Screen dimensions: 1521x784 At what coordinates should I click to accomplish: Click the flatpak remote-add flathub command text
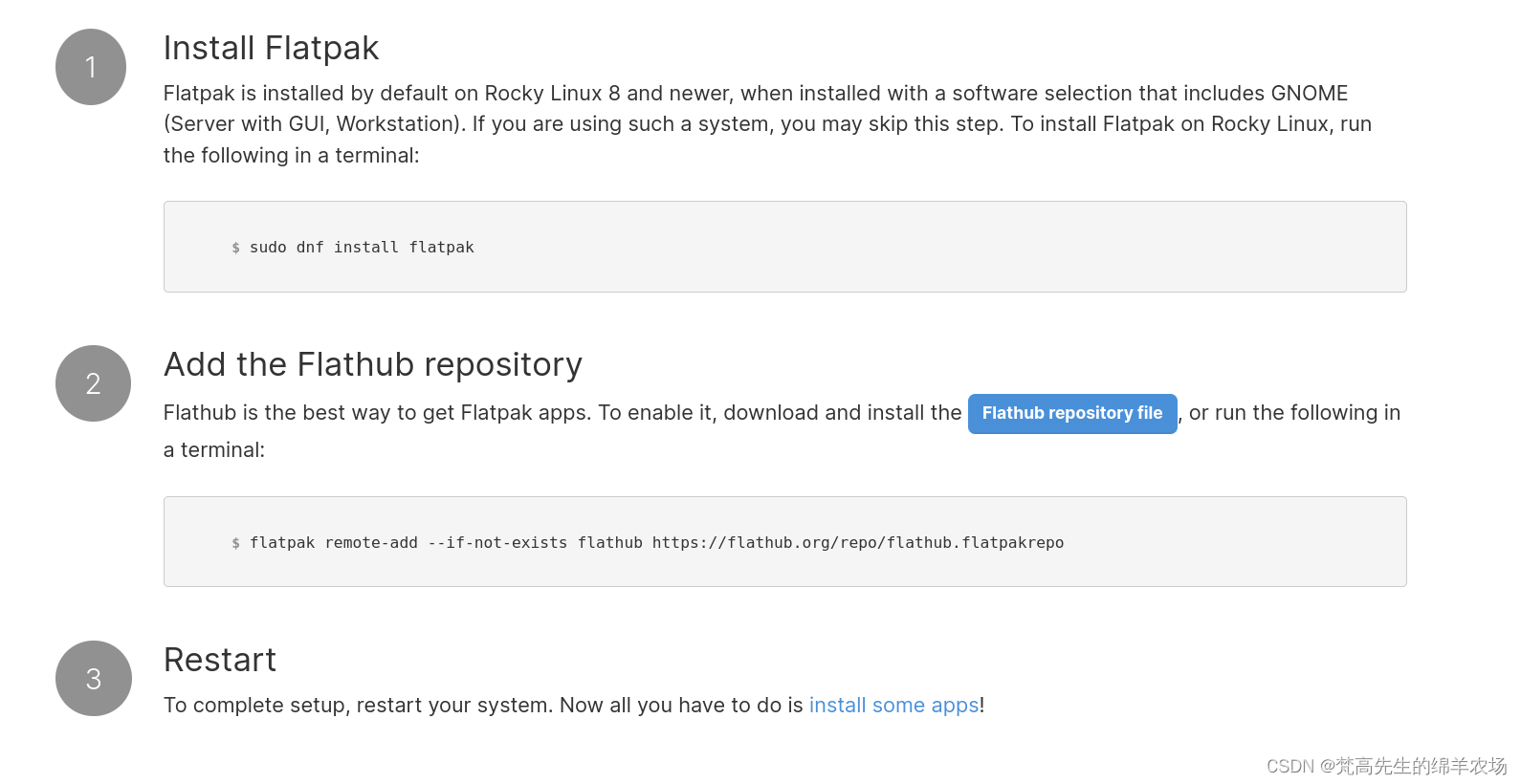click(656, 543)
